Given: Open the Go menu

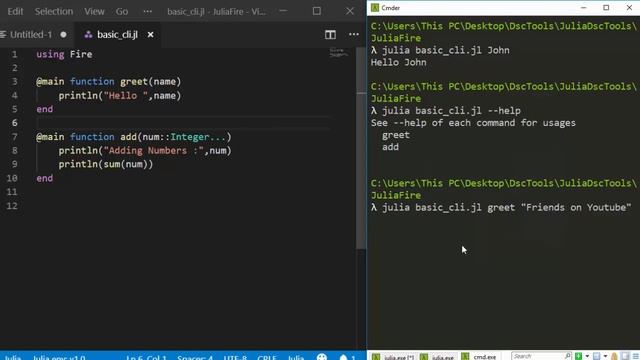Looking at the screenshot, I should point(122,11).
